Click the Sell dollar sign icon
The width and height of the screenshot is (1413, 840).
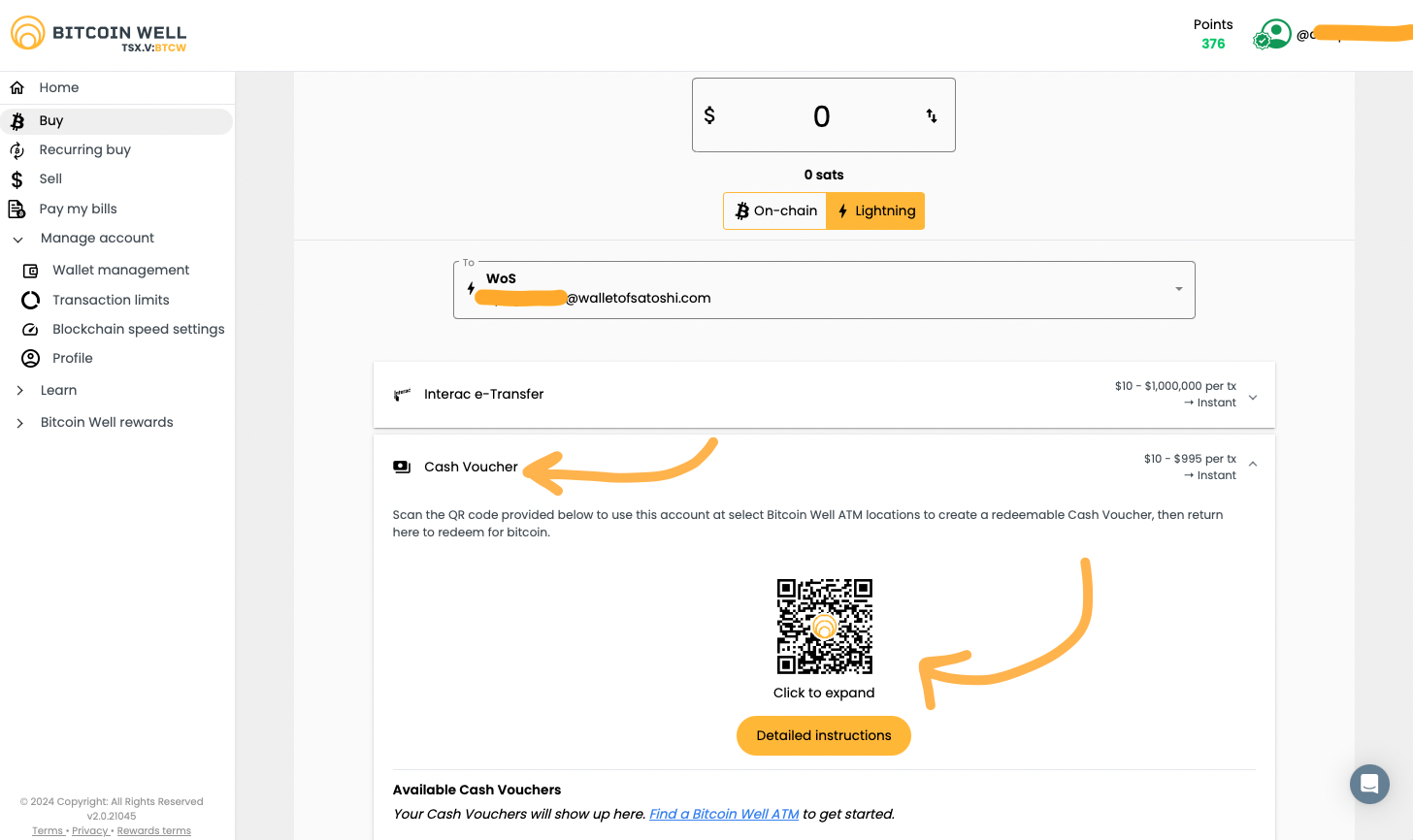click(16, 179)
